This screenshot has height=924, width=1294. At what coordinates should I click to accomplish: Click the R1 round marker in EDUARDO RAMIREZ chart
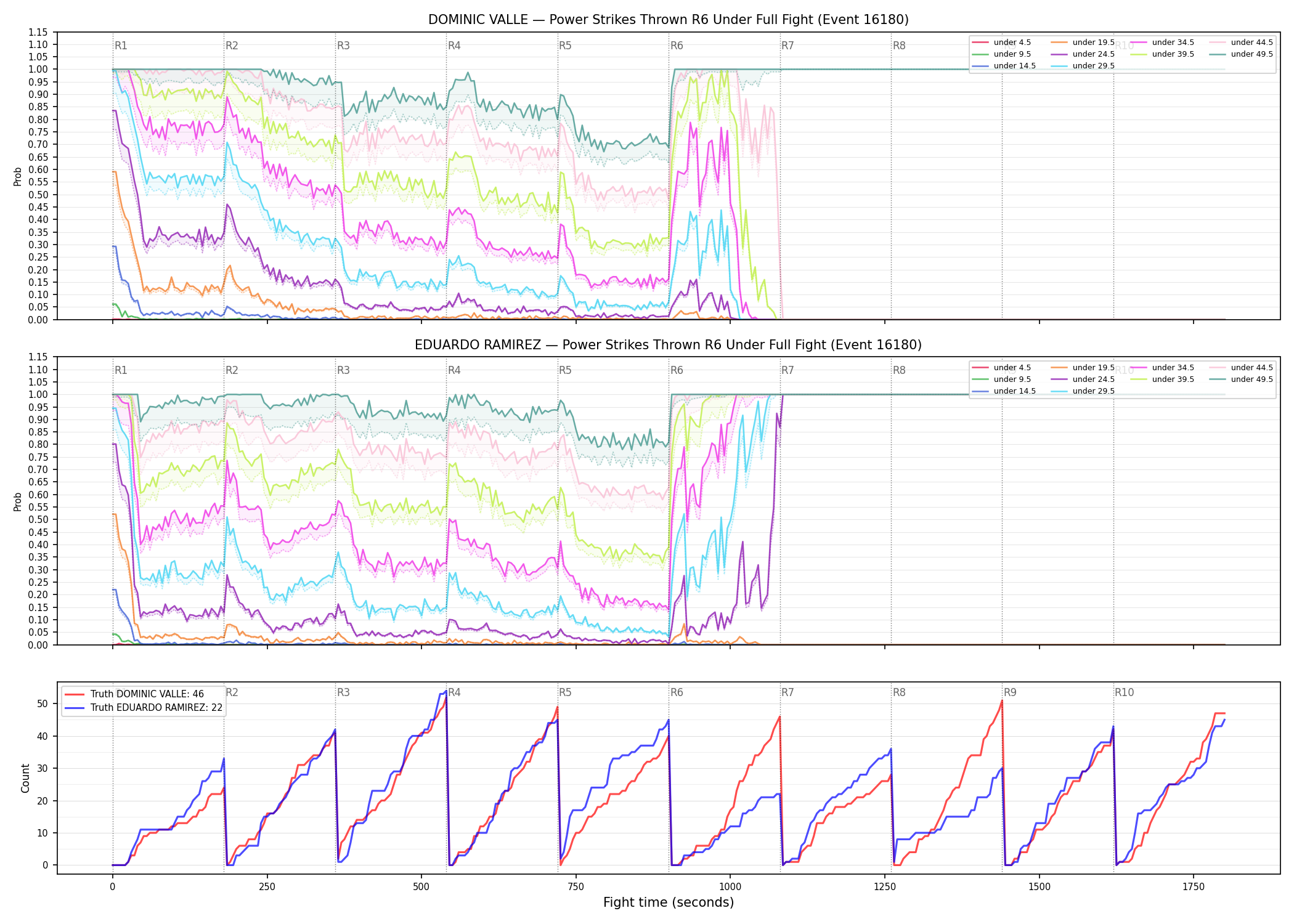(x=121, y=370)
